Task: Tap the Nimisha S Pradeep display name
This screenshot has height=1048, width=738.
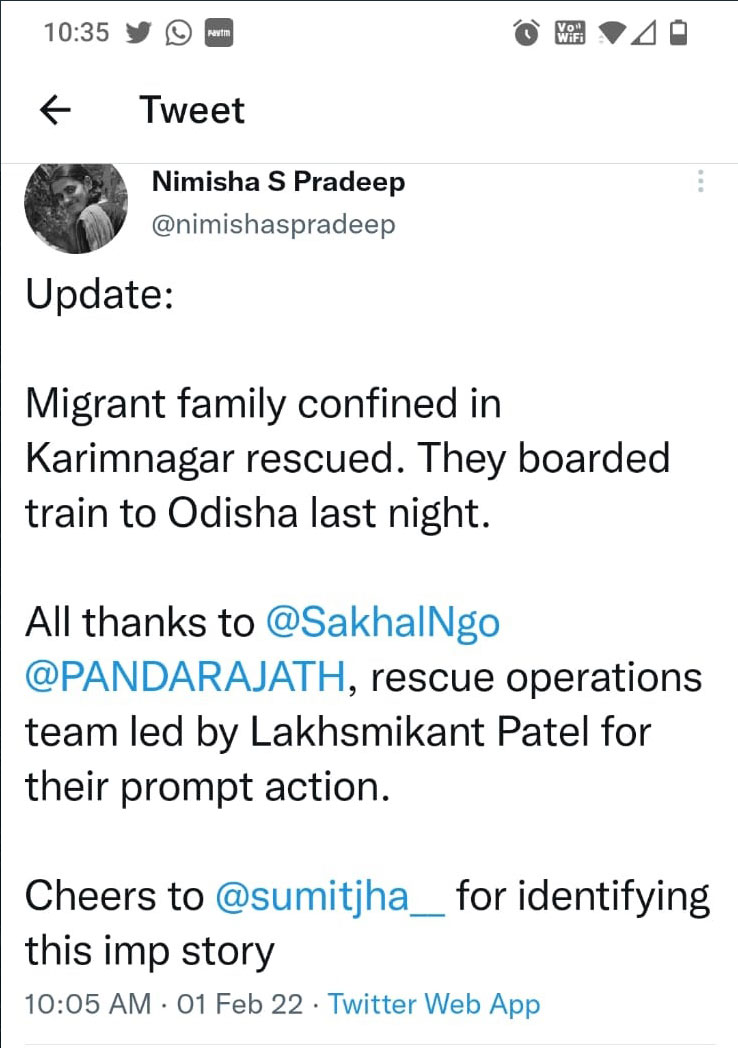Action: point(278,181)
